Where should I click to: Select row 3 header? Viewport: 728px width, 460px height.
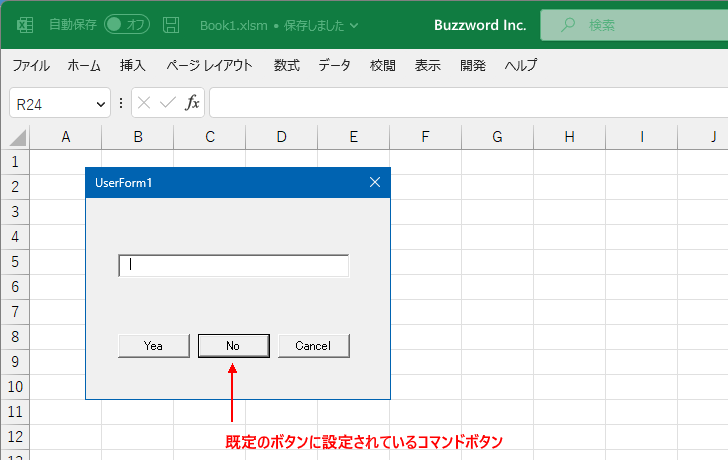point(15,212)
